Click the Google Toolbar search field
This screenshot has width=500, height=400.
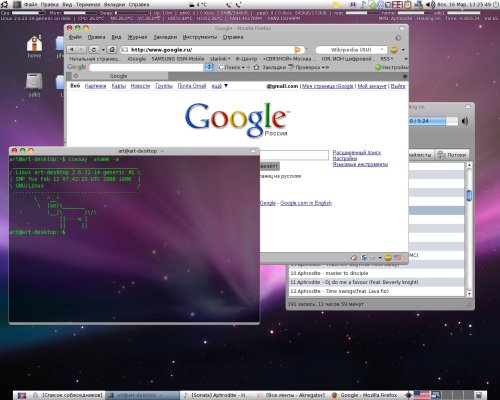point(147,67)
